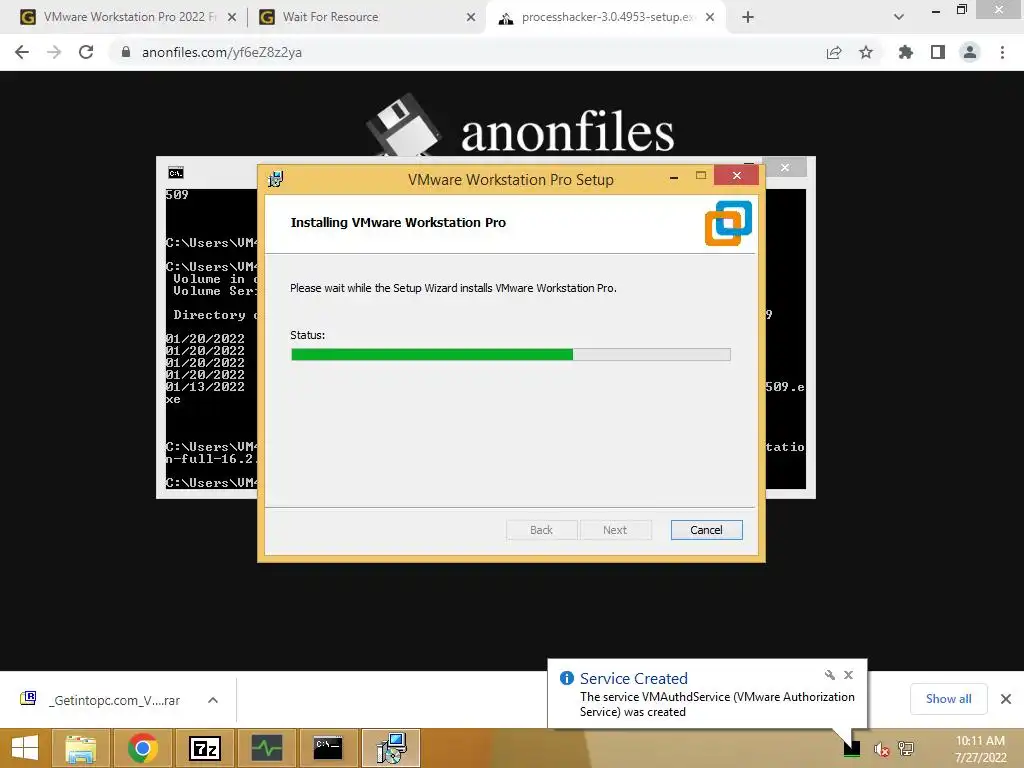Open the Chrome profile avatar
The image size is (1024, 768).
coord(970,52)
